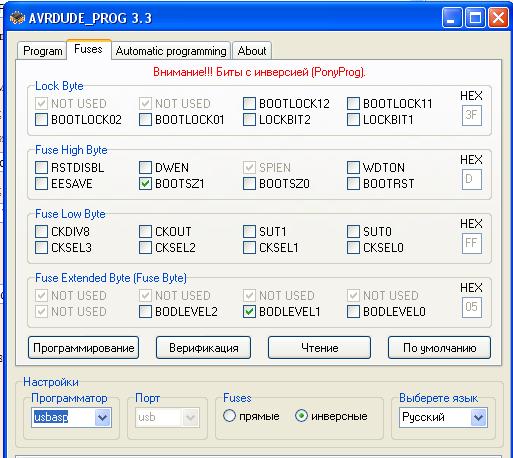The image size is (513, 458).
Task: Maximize the AVRDUDE_PROG window
Action: [x=475, y=17]
